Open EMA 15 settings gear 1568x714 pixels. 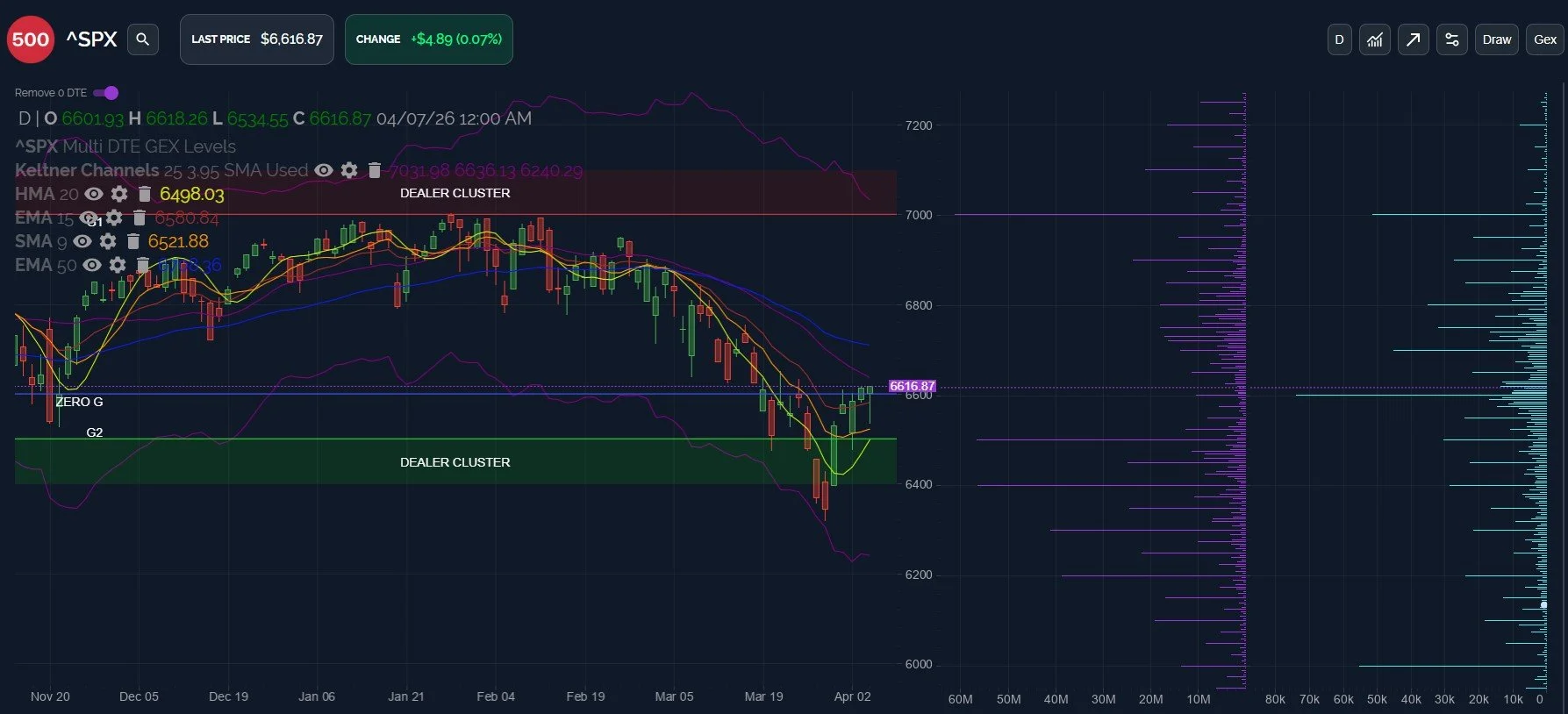(x=114, y=218)
